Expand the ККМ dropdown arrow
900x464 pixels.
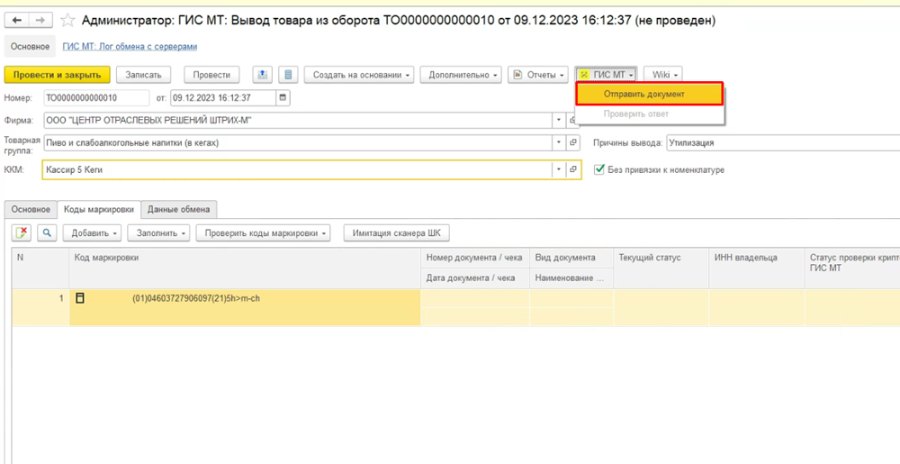pyautogui.click(x=559, y=169)
